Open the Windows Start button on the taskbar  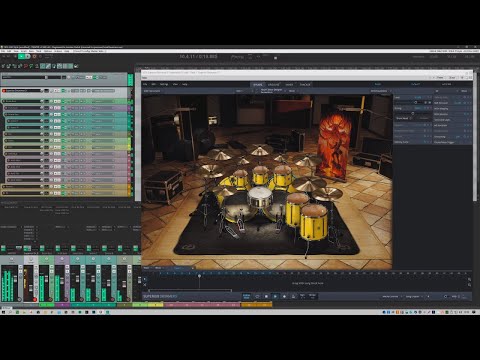pyautogui.click(x=4, y=312)
